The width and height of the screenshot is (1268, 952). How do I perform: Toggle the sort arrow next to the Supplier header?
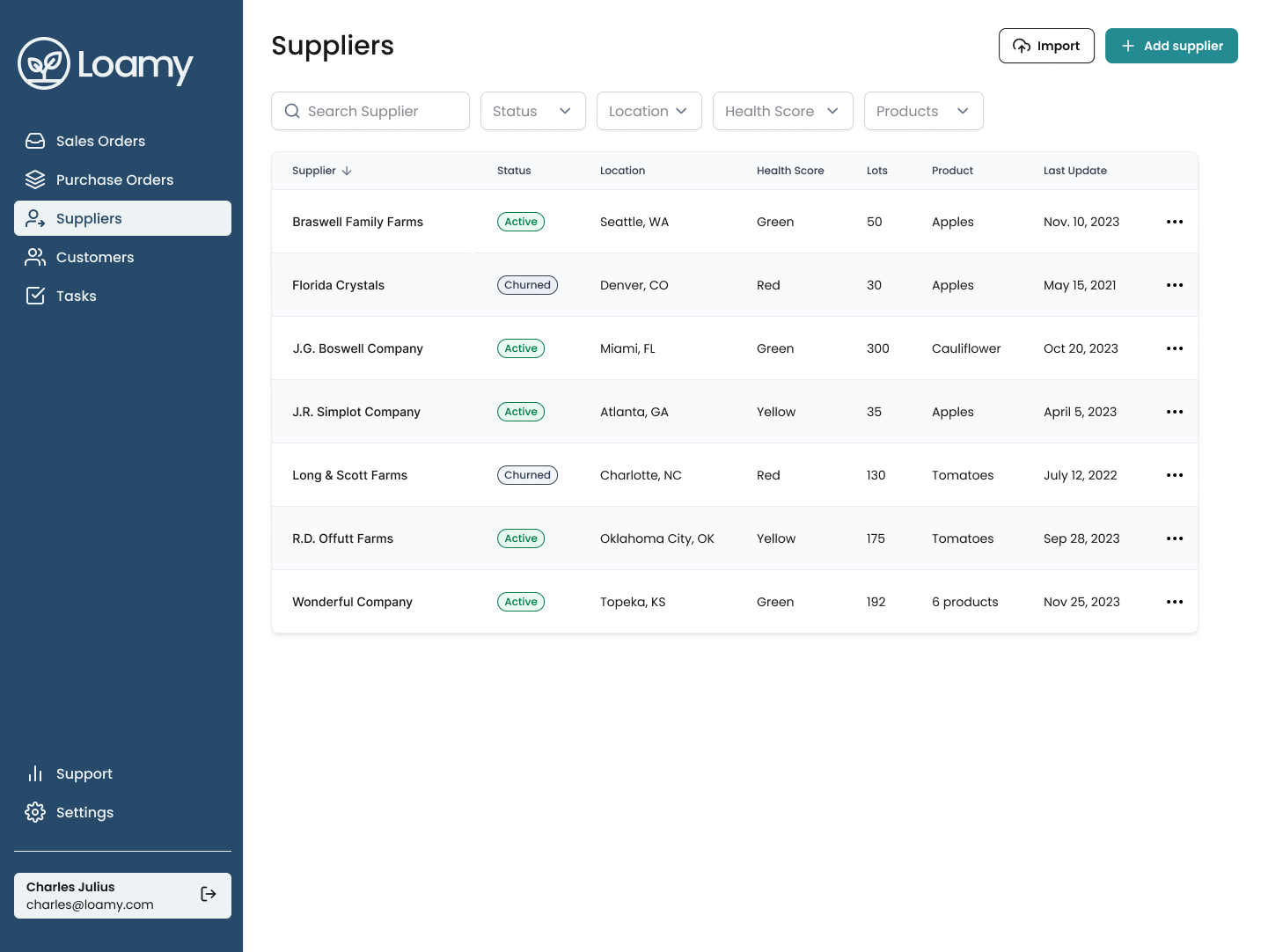347,171
